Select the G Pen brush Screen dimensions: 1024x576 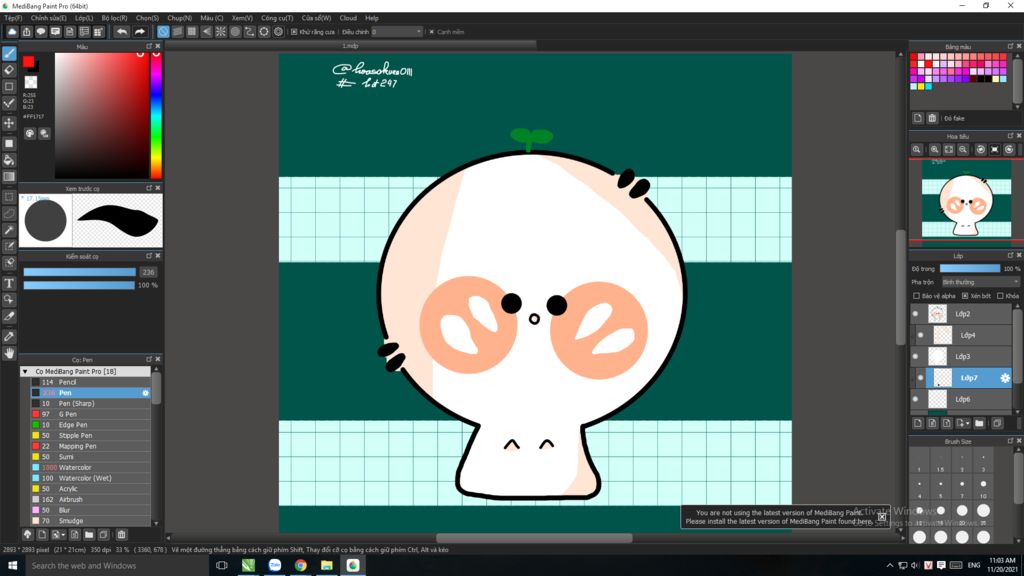[x=91, y=414]
